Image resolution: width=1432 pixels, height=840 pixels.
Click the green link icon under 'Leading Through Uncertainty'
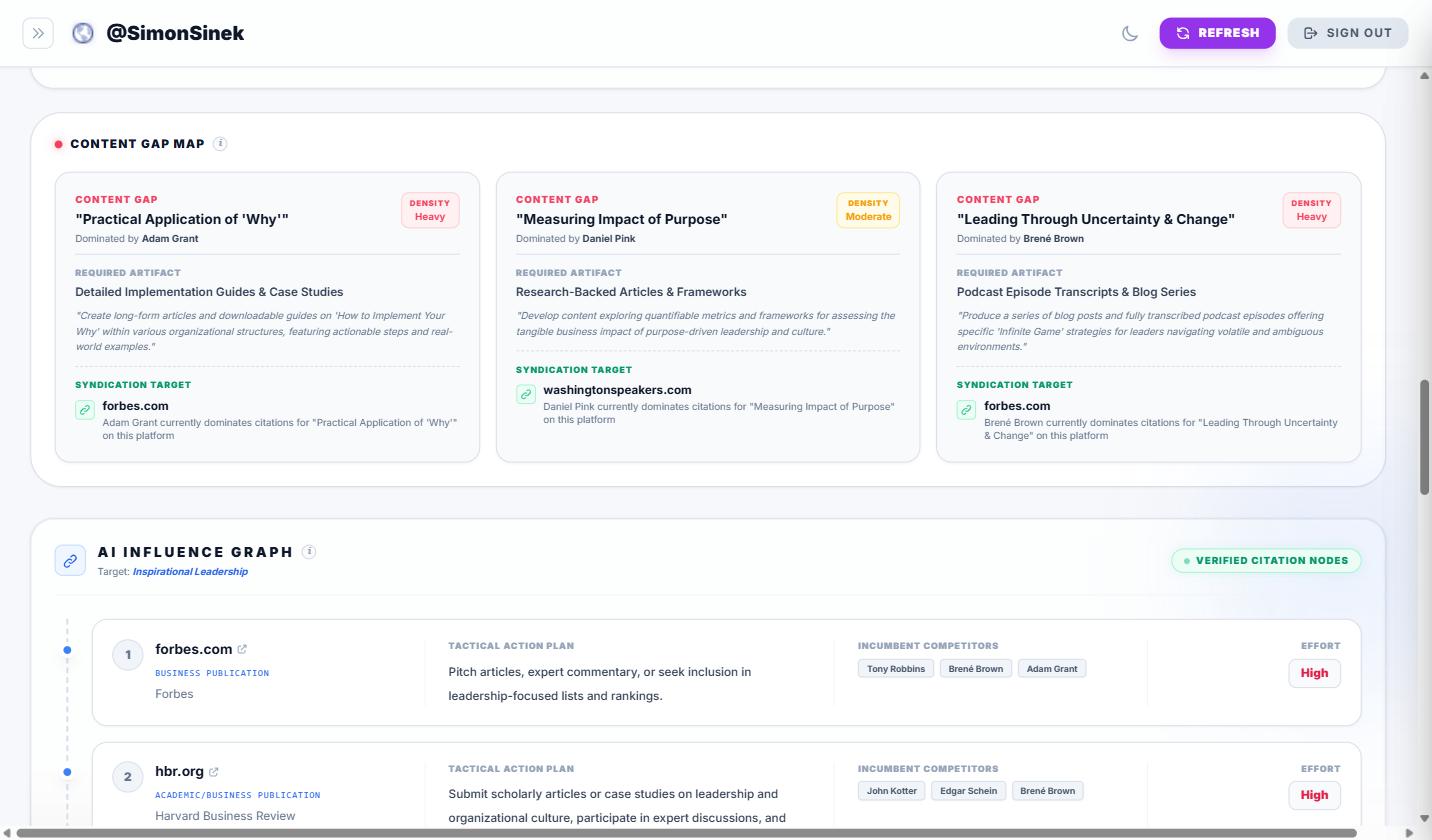coord(965,410)
